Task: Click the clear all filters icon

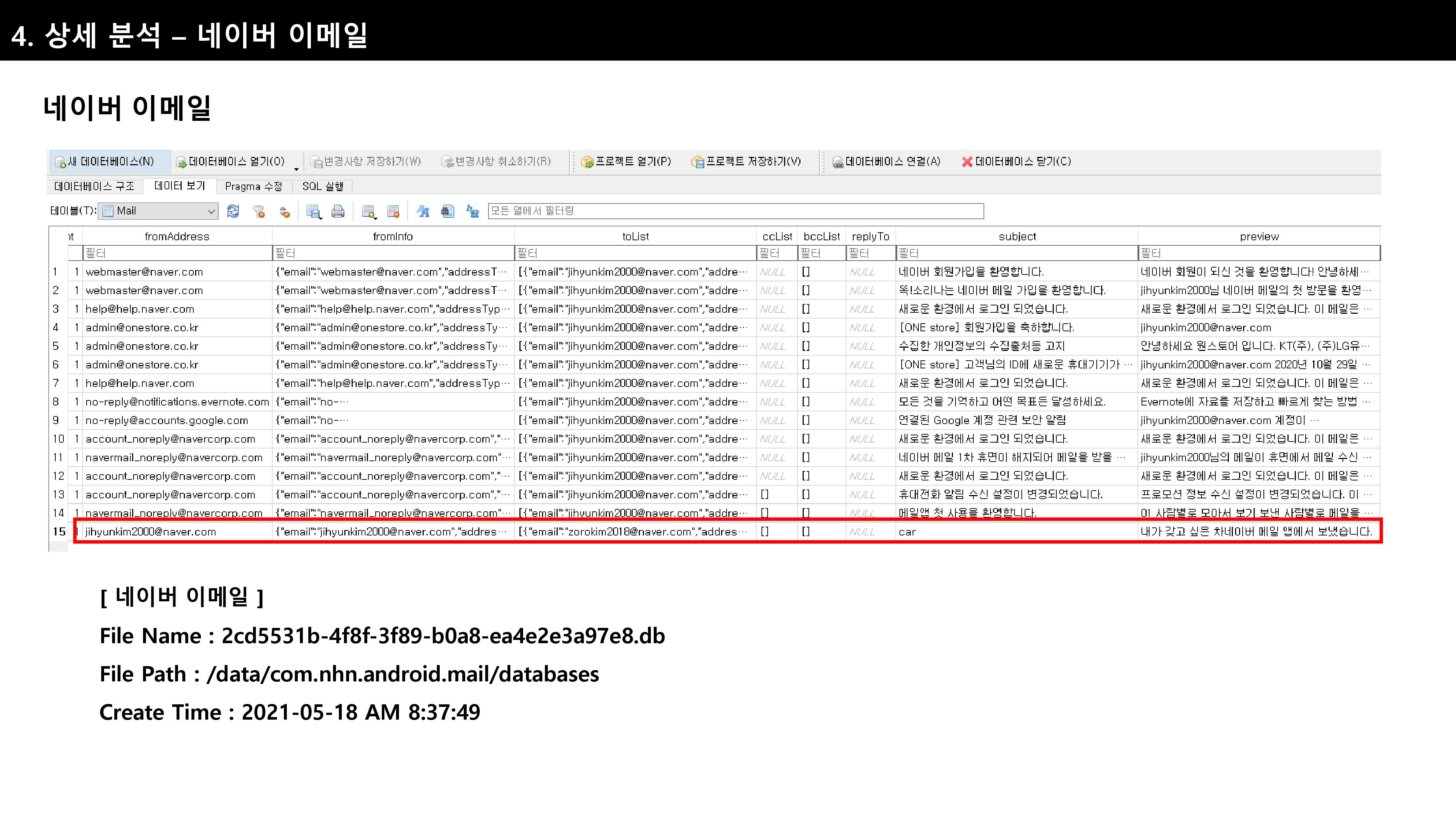Action: (x=259, y=211)
